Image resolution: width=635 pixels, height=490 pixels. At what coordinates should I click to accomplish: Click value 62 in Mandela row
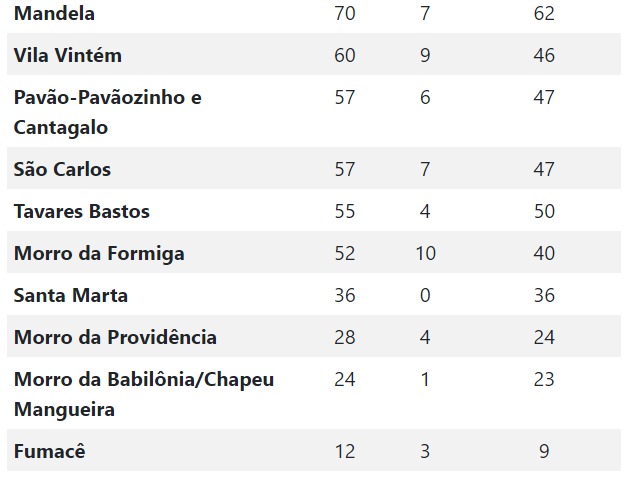544,13
